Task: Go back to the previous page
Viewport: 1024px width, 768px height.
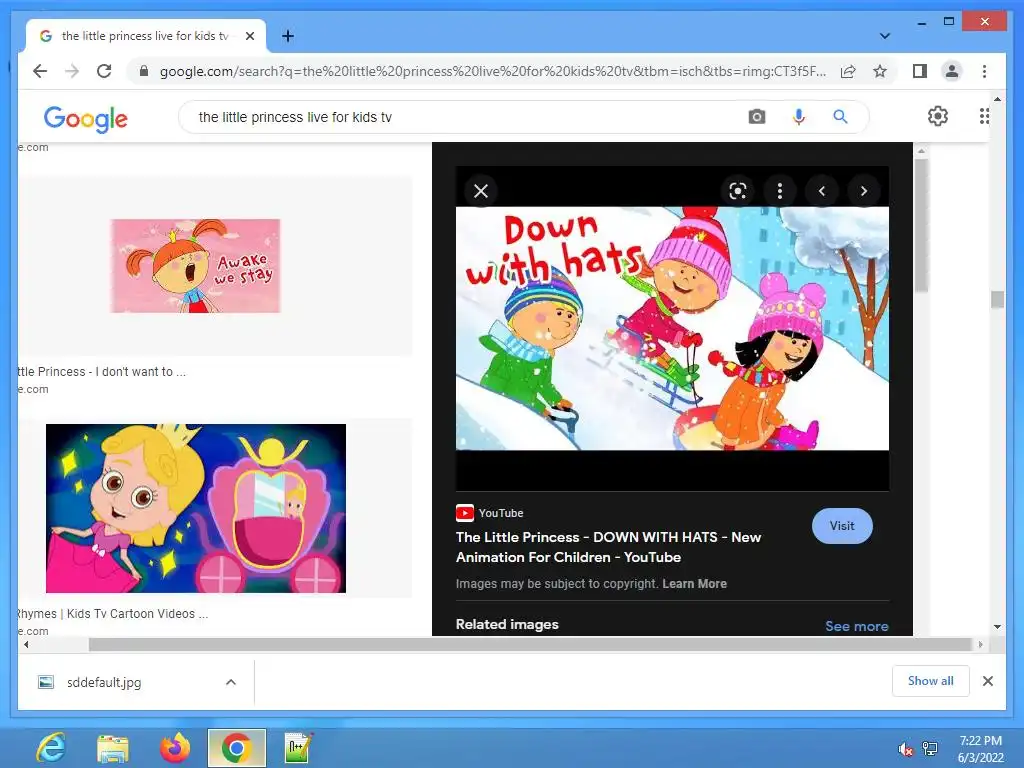Action: [40, 71]
